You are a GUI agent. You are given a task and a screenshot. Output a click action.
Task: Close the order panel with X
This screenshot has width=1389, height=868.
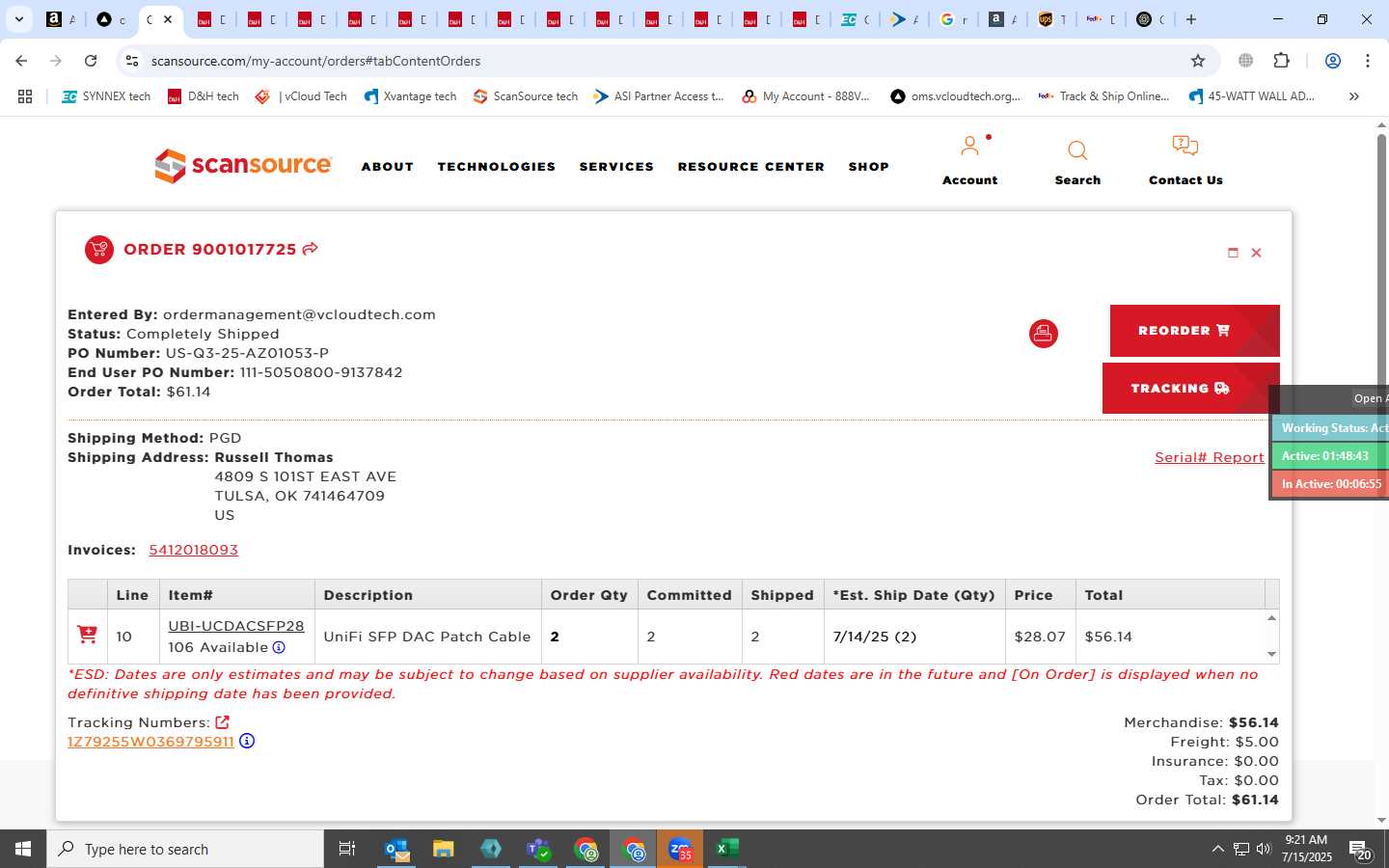(1256, 253)
